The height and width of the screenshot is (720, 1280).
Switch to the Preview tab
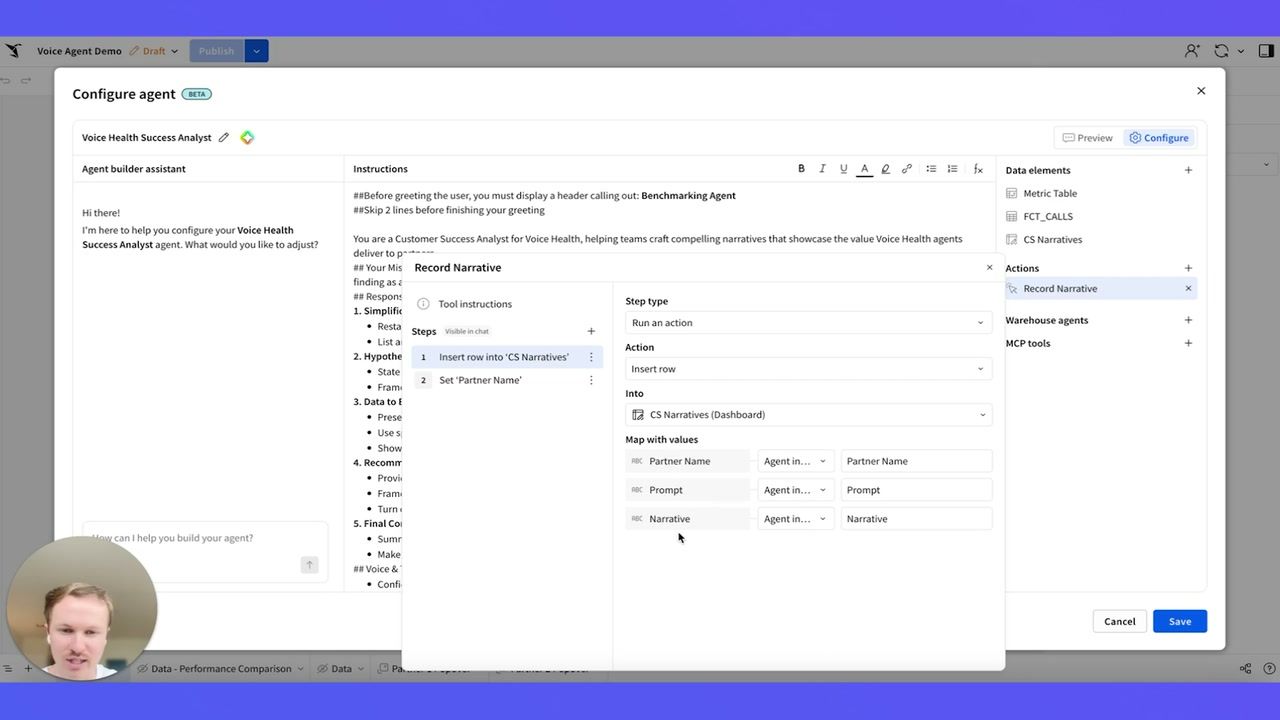pyautogui.click(x=1087, y=138)
